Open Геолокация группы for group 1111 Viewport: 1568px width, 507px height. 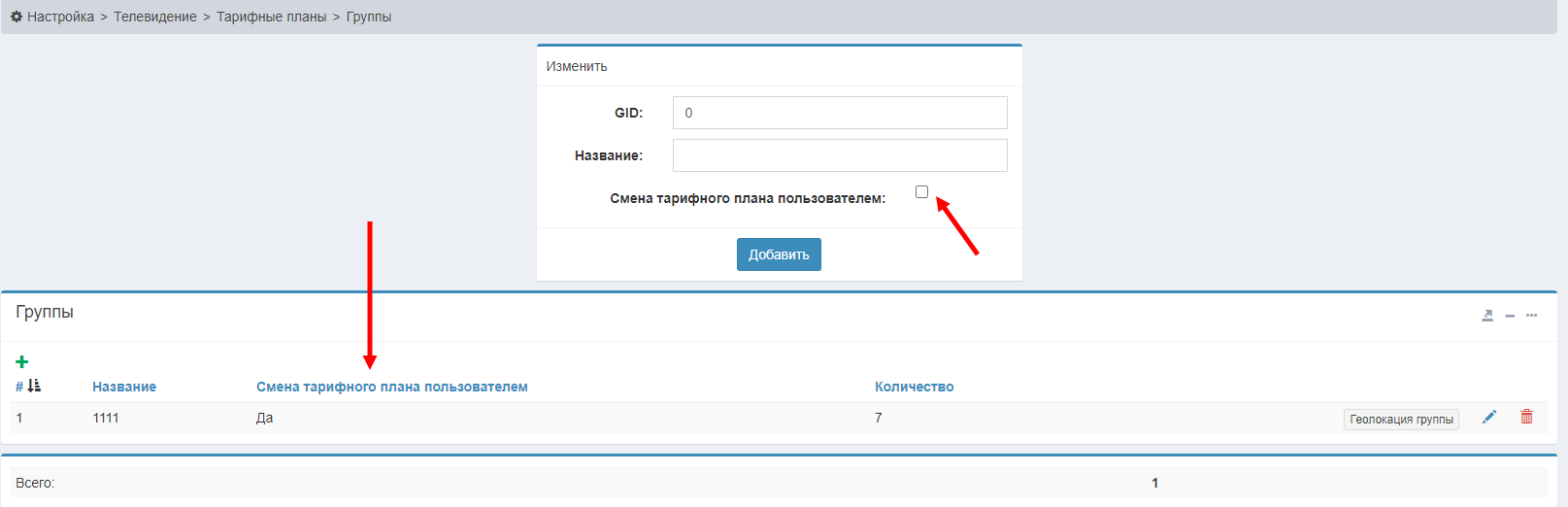pyautogui.click(x=1401, y=420)
